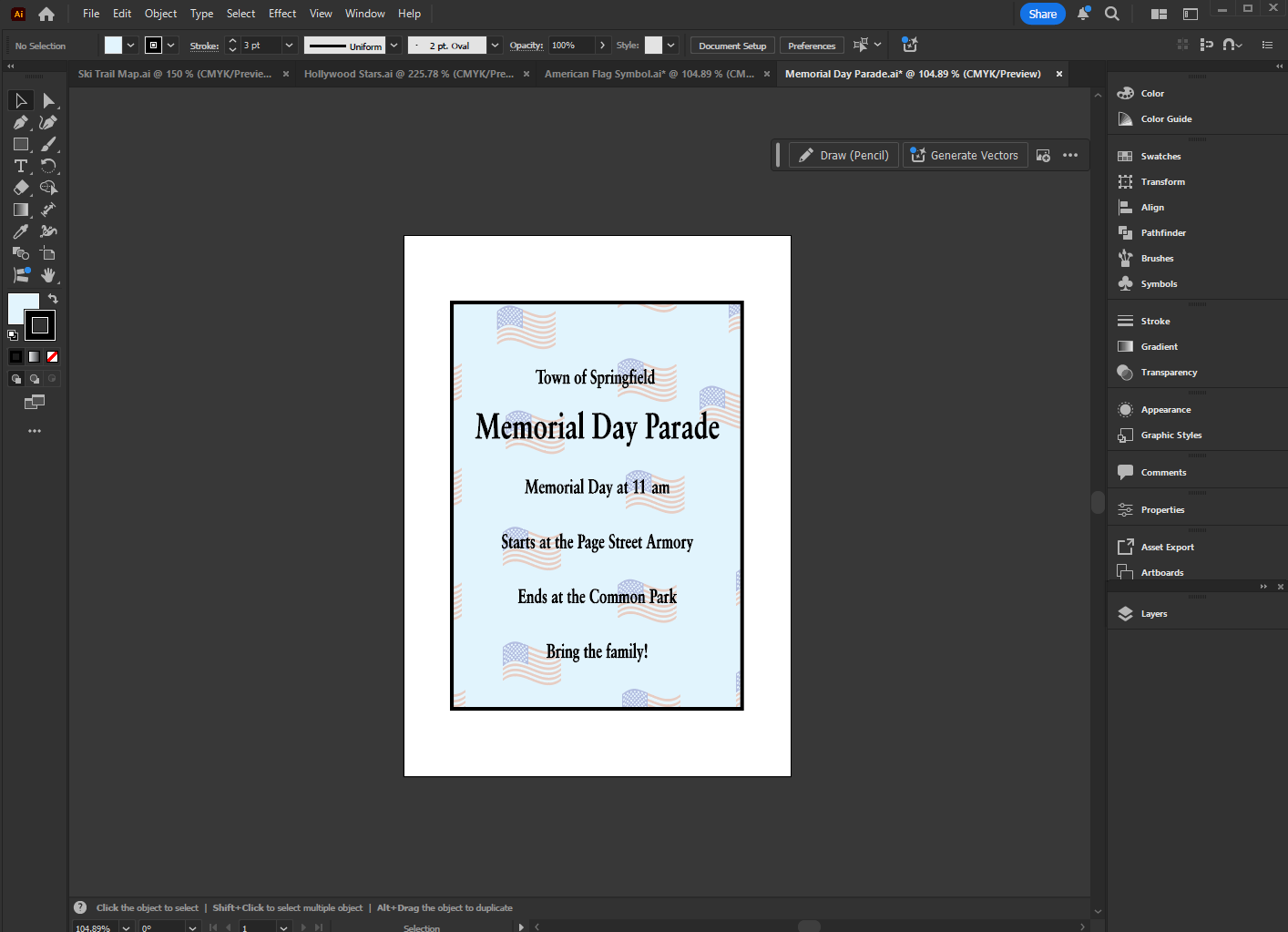Viewport: 1288px width, 932px height.
Task: Activate the Paintbrush tool
Action: [x=47, y=144]
